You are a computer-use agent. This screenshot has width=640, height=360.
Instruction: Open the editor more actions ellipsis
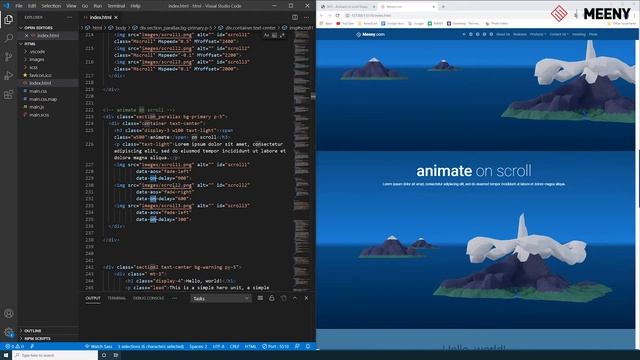coord(307,18)
